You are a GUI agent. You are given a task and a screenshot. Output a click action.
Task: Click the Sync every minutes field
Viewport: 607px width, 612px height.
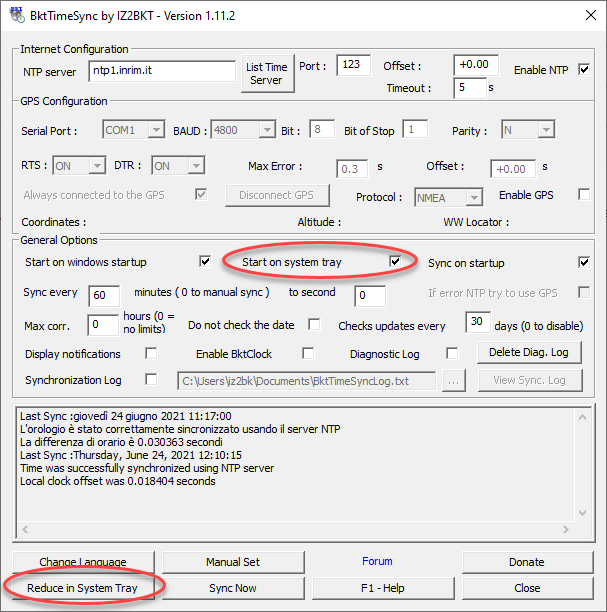[104, 295]
